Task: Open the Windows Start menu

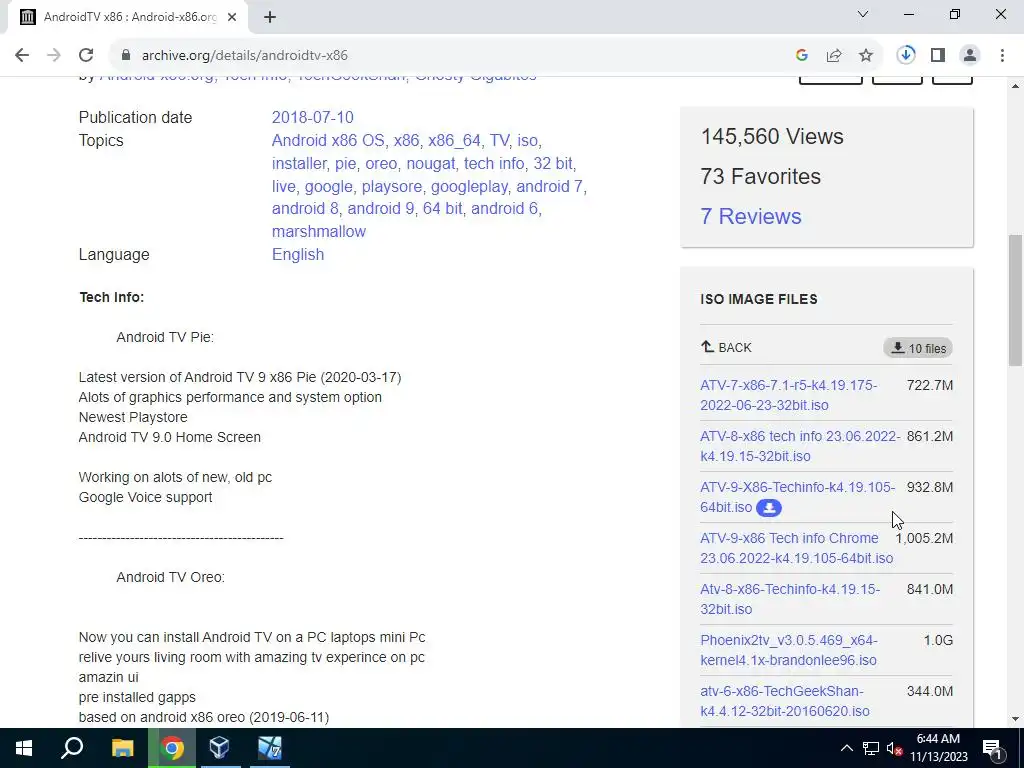Action: pos(24,748)
